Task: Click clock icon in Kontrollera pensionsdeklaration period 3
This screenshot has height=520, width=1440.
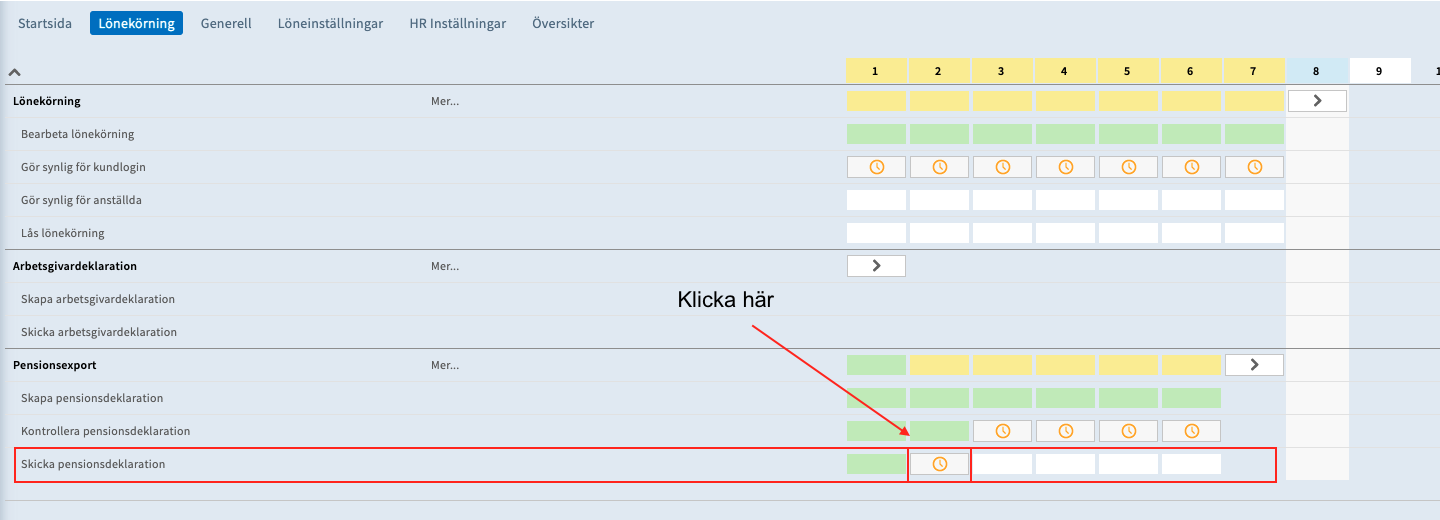Action: tap(1002, 431)
